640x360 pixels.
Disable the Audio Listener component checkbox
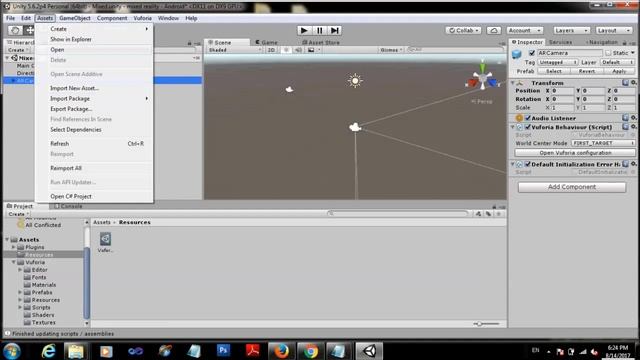[x=528, y=118]
